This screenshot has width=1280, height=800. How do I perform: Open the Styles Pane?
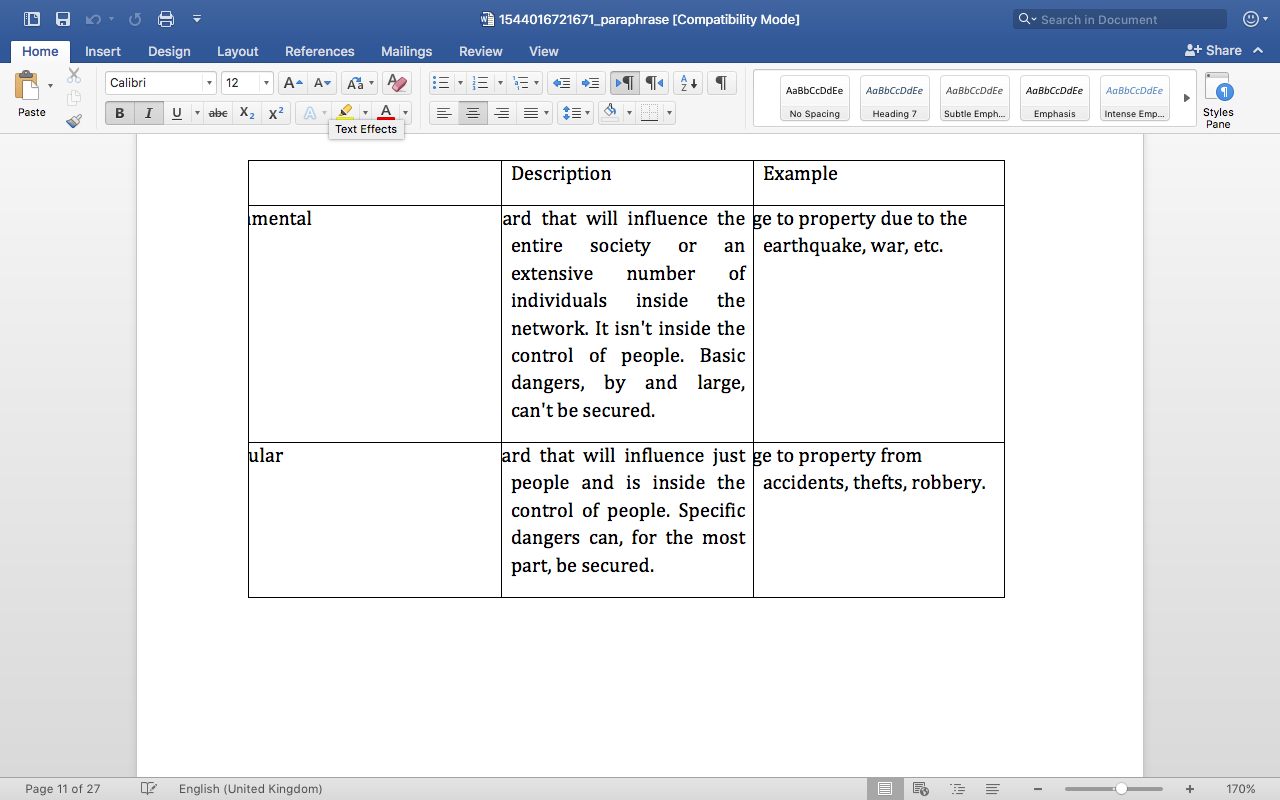coord(1218,100)
